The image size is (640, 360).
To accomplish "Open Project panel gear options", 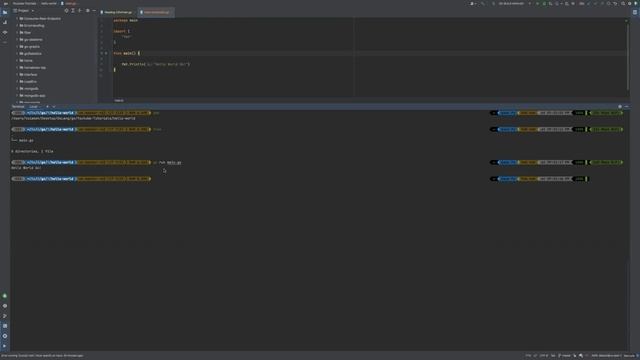I will coord(87,11).
